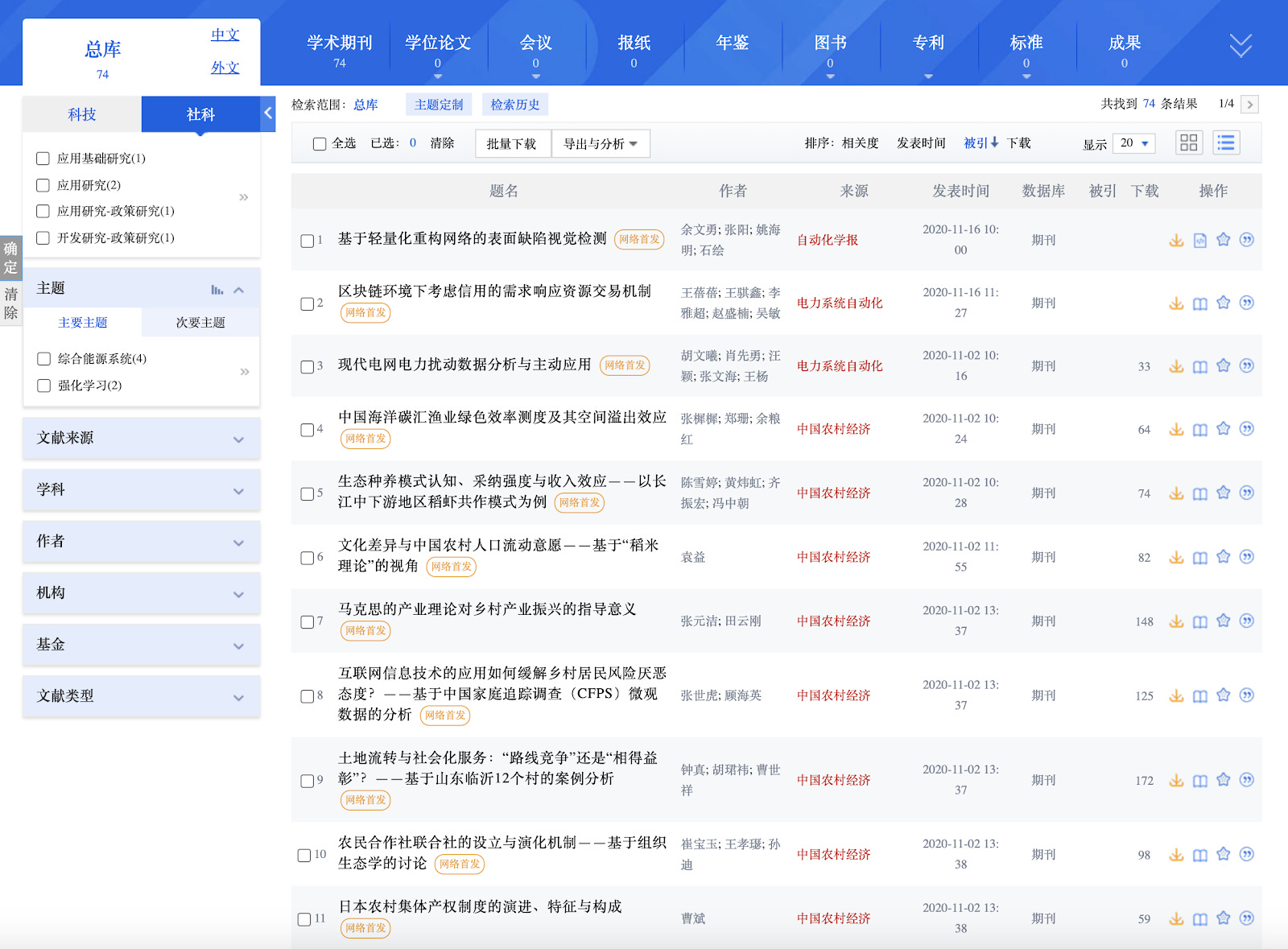Switch to the 科技 tab

80,113
